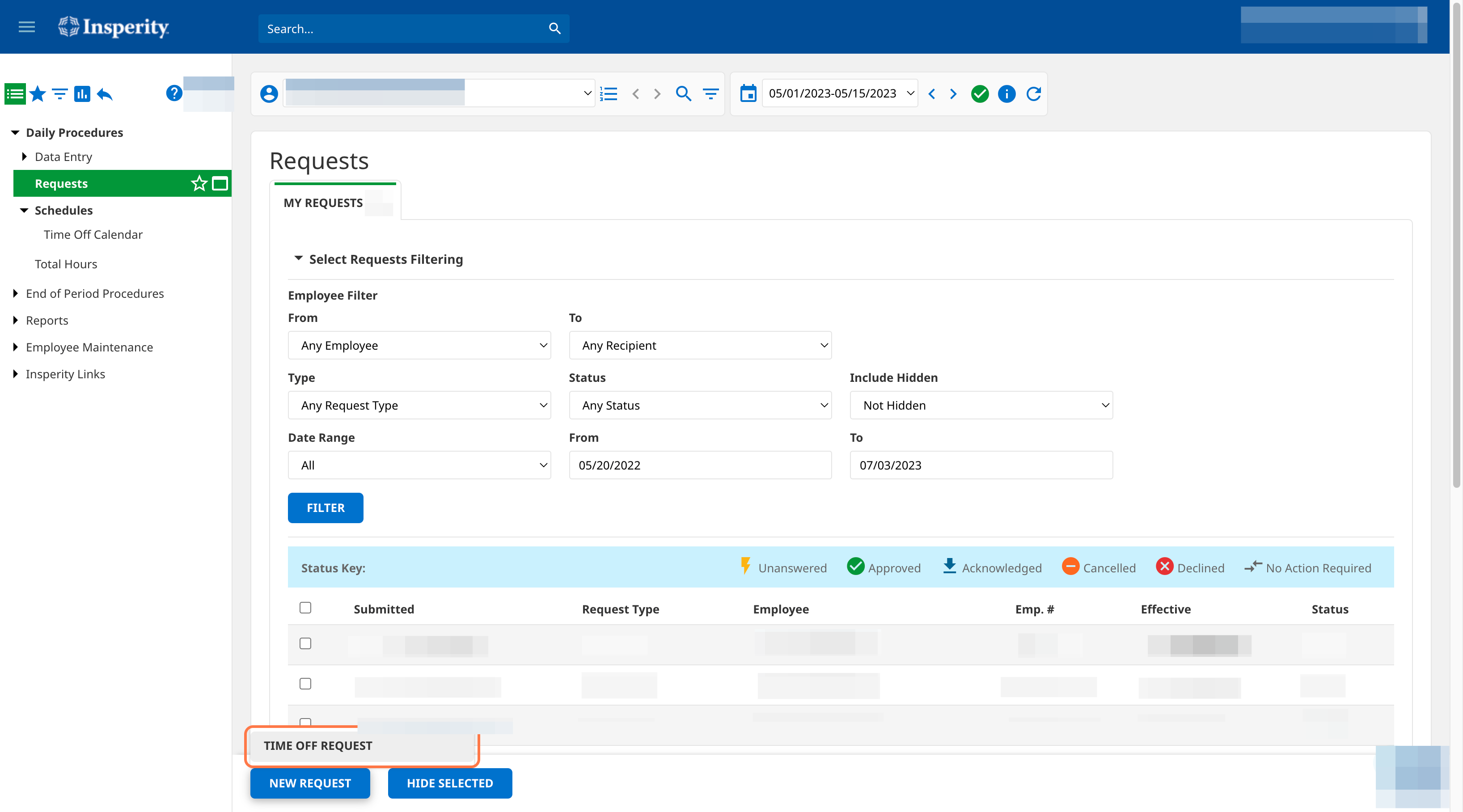Go to next pay period
The width and height of the screenshot is (1463, 812).
click(x=953, y=94)
